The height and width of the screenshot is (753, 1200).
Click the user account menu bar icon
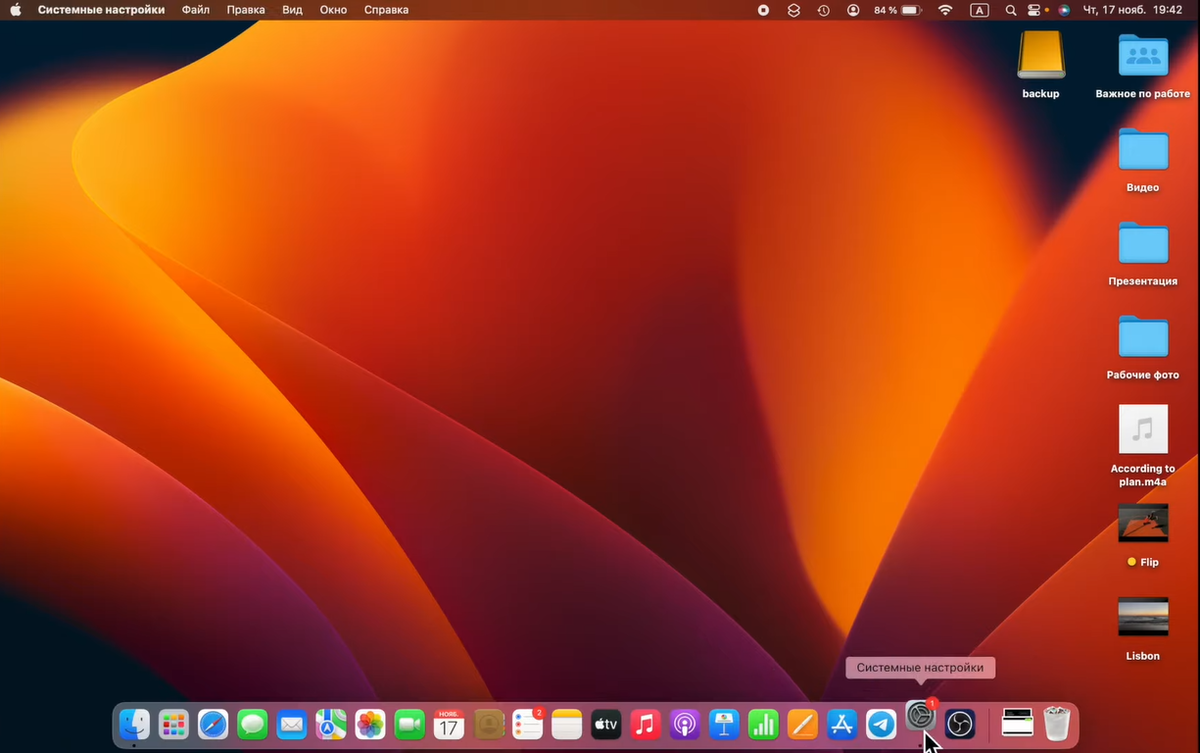(853, 10)
